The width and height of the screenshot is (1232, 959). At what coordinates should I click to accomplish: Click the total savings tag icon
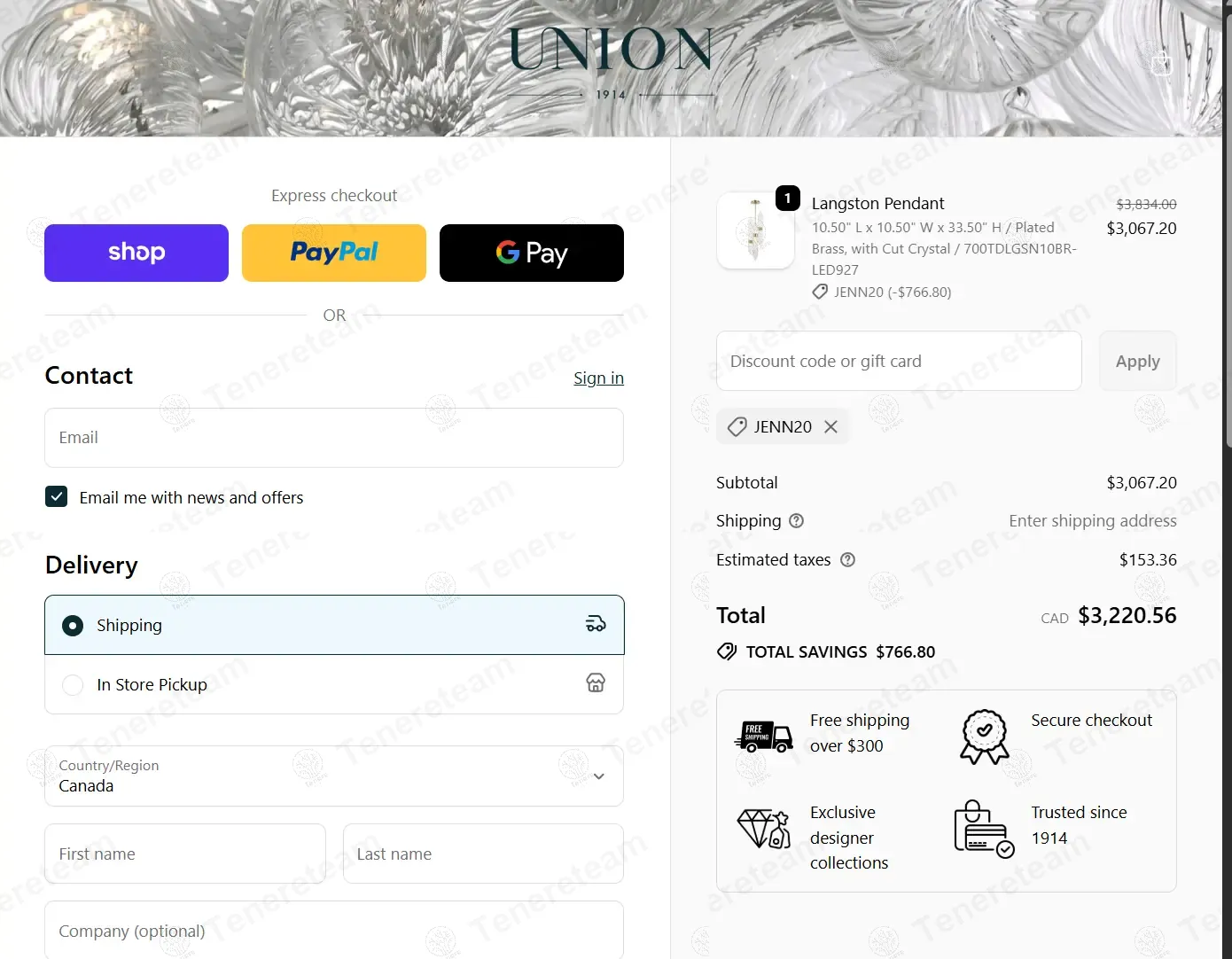pos(727,652)
